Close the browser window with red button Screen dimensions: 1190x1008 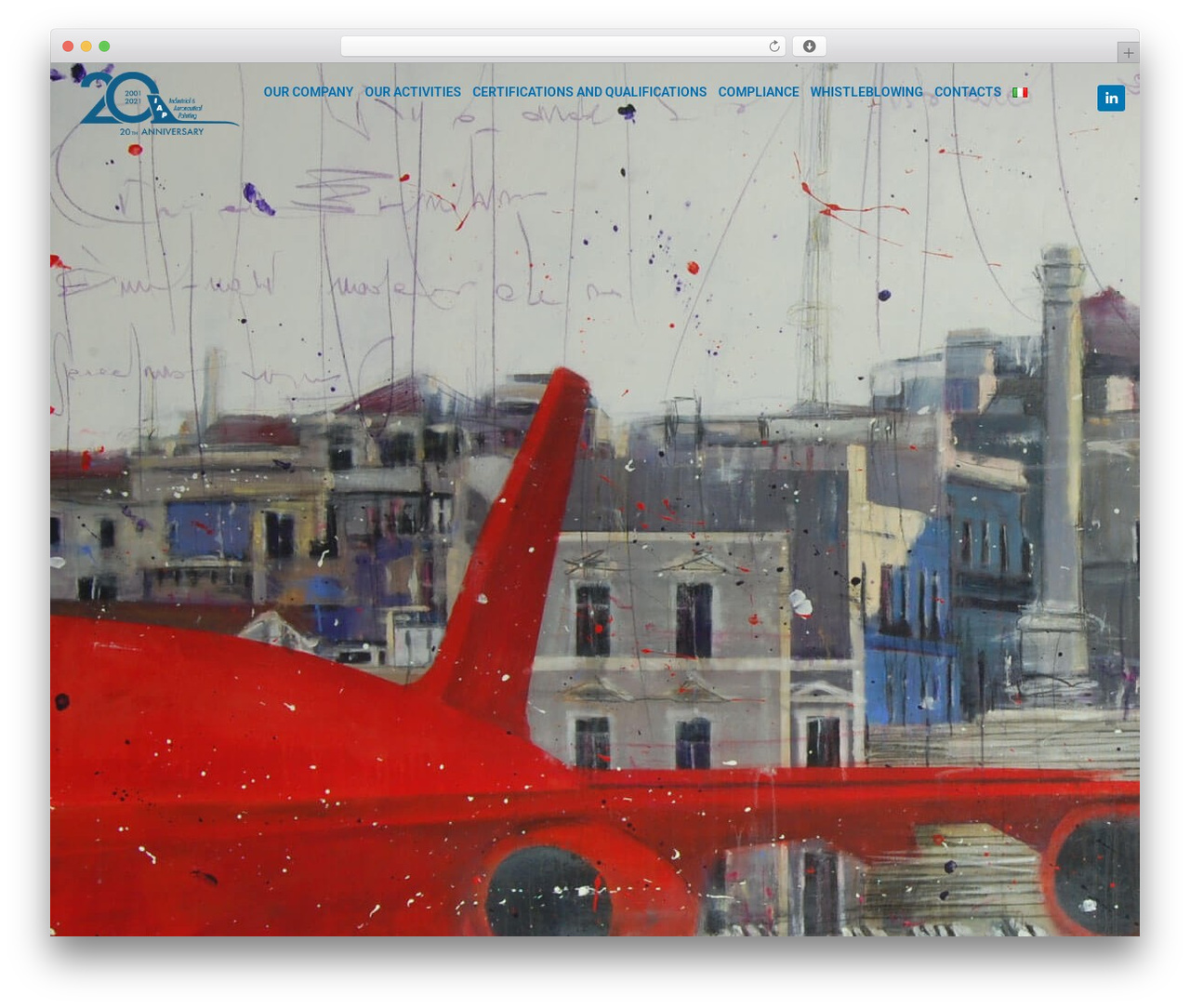68,46
